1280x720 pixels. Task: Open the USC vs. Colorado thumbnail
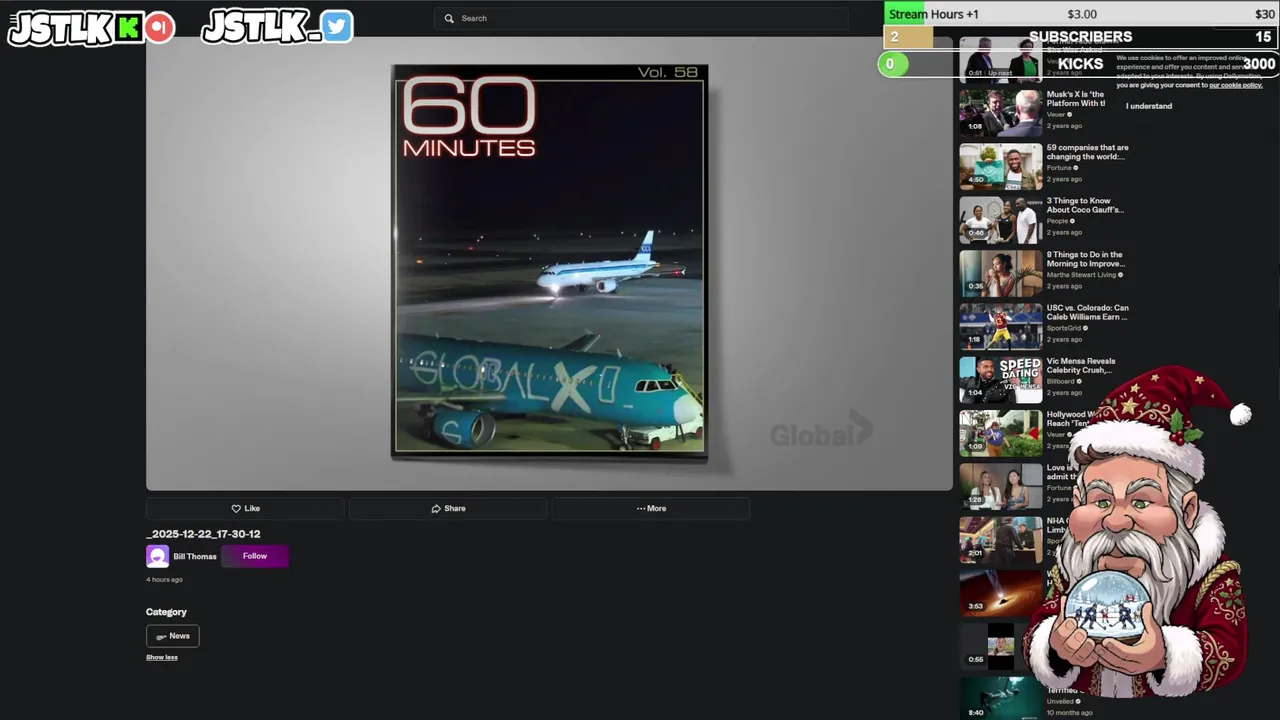pos(1001,326)
